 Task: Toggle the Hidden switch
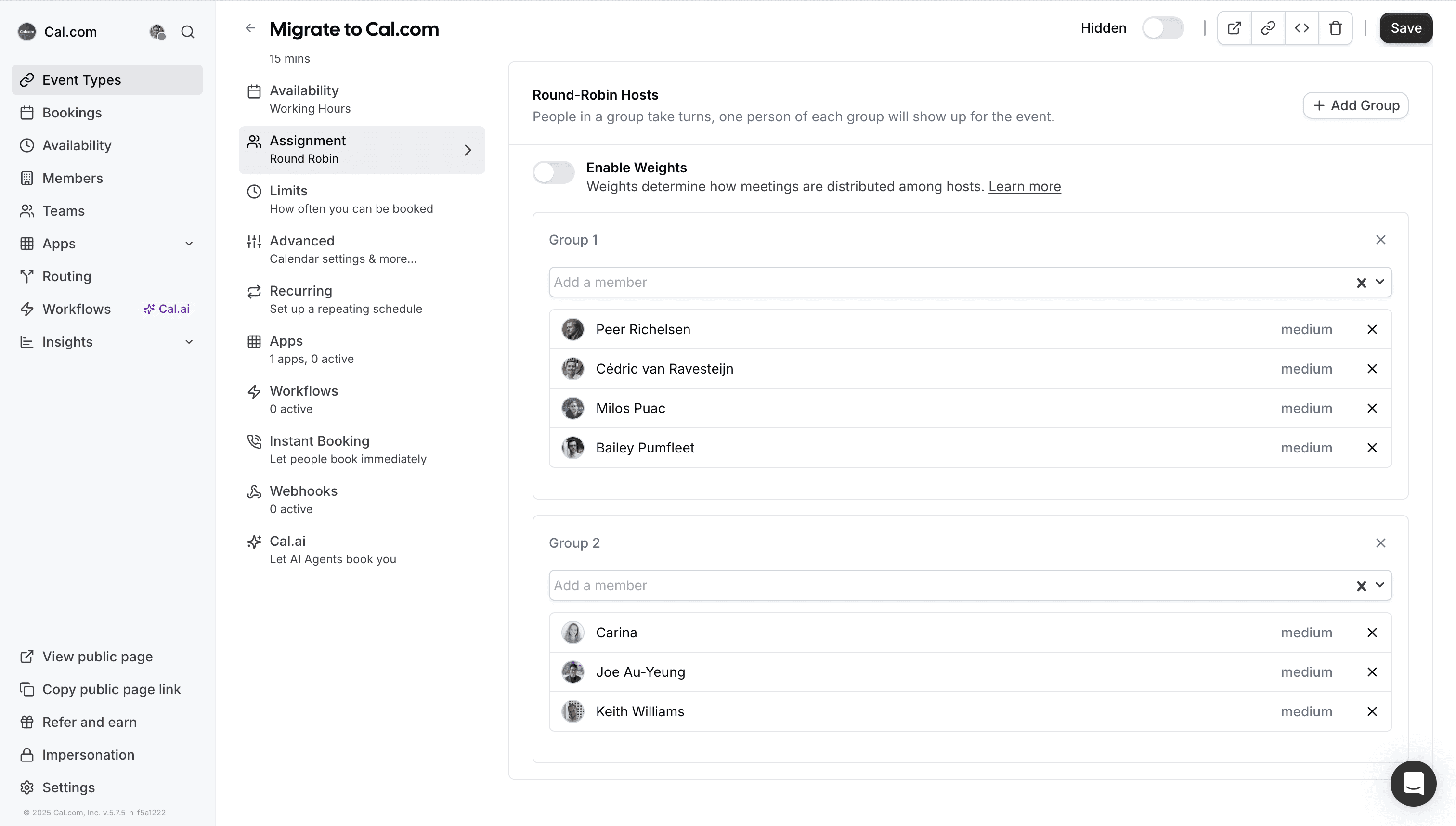click(1163, 28)
